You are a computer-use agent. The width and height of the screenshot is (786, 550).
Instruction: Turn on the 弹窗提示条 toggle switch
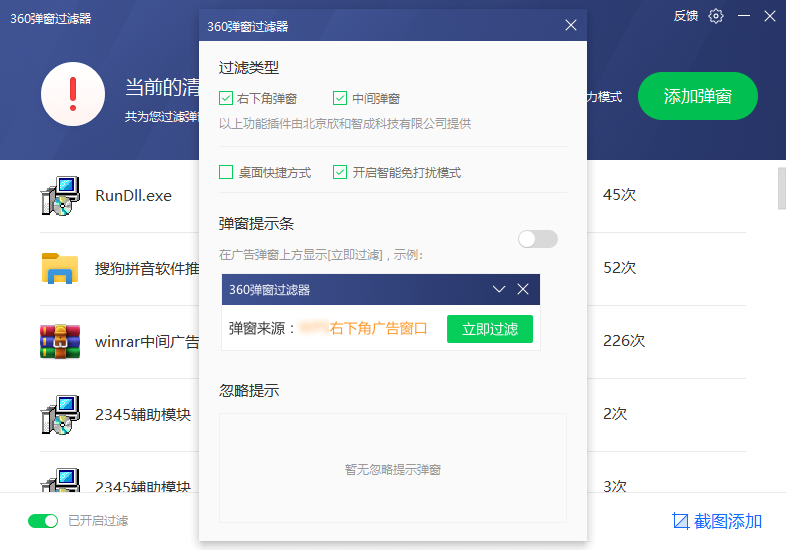coord(538,239)
